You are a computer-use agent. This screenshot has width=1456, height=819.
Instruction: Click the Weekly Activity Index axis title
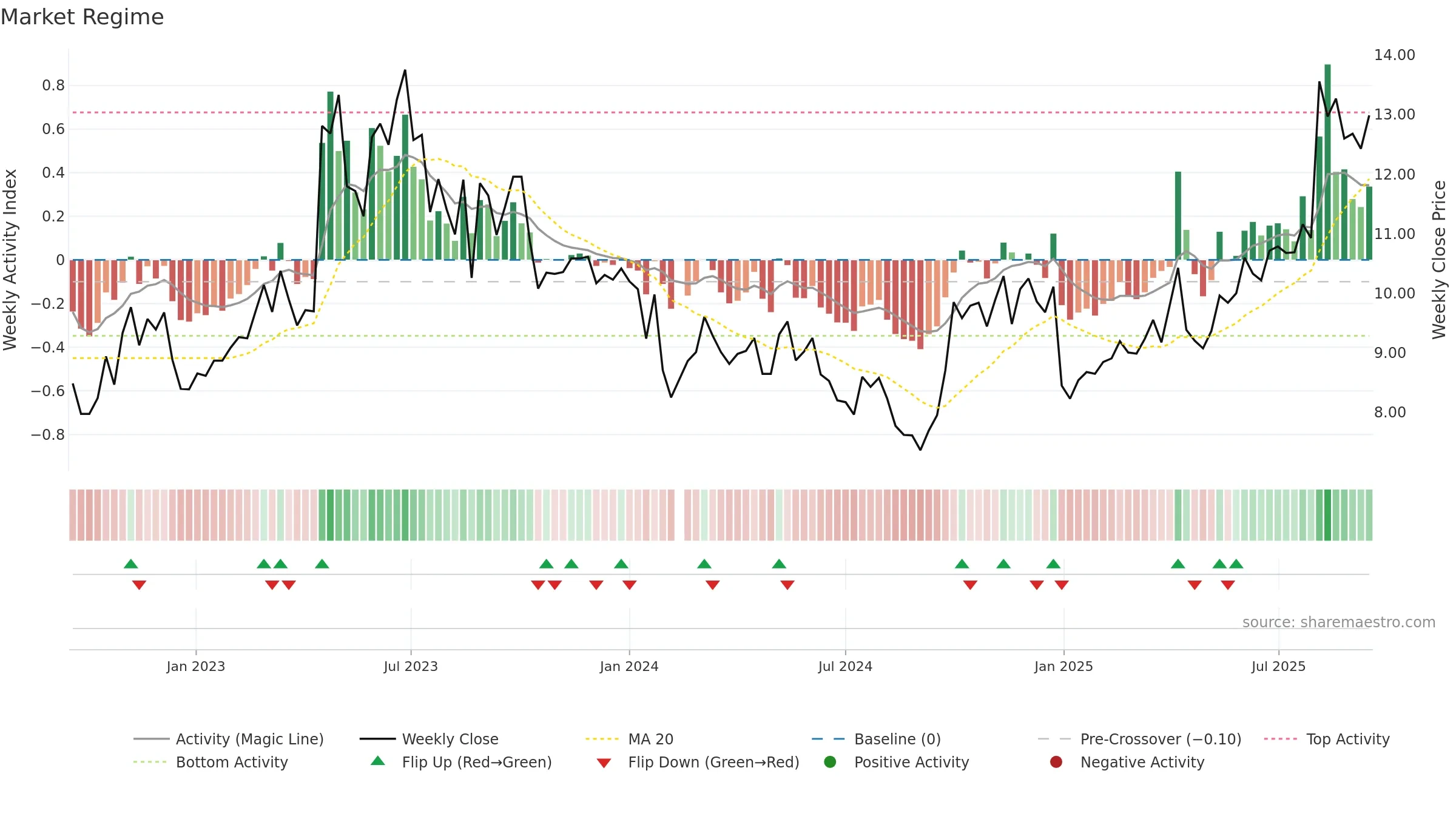click(x=10, y=260)
